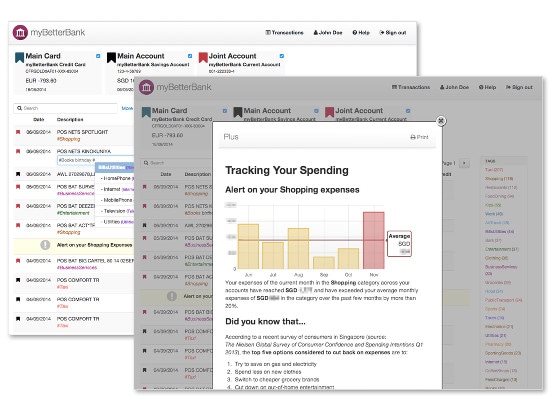Click SportingGoods tag in Tags sidebar
Image resolution: width=550 pixels, height=413 pixels.
503,353
